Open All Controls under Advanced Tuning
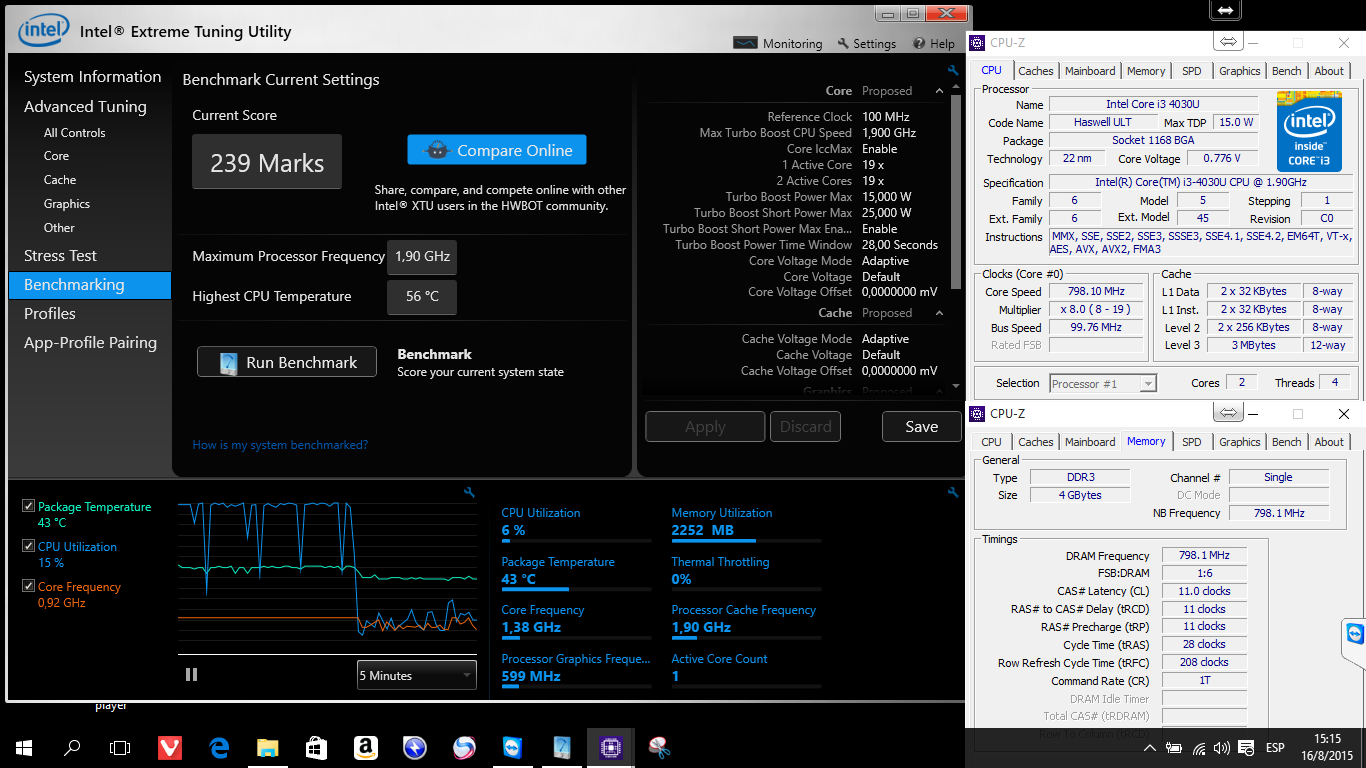1366x768 pixels. pyautogui.click(x=74, y=132)
